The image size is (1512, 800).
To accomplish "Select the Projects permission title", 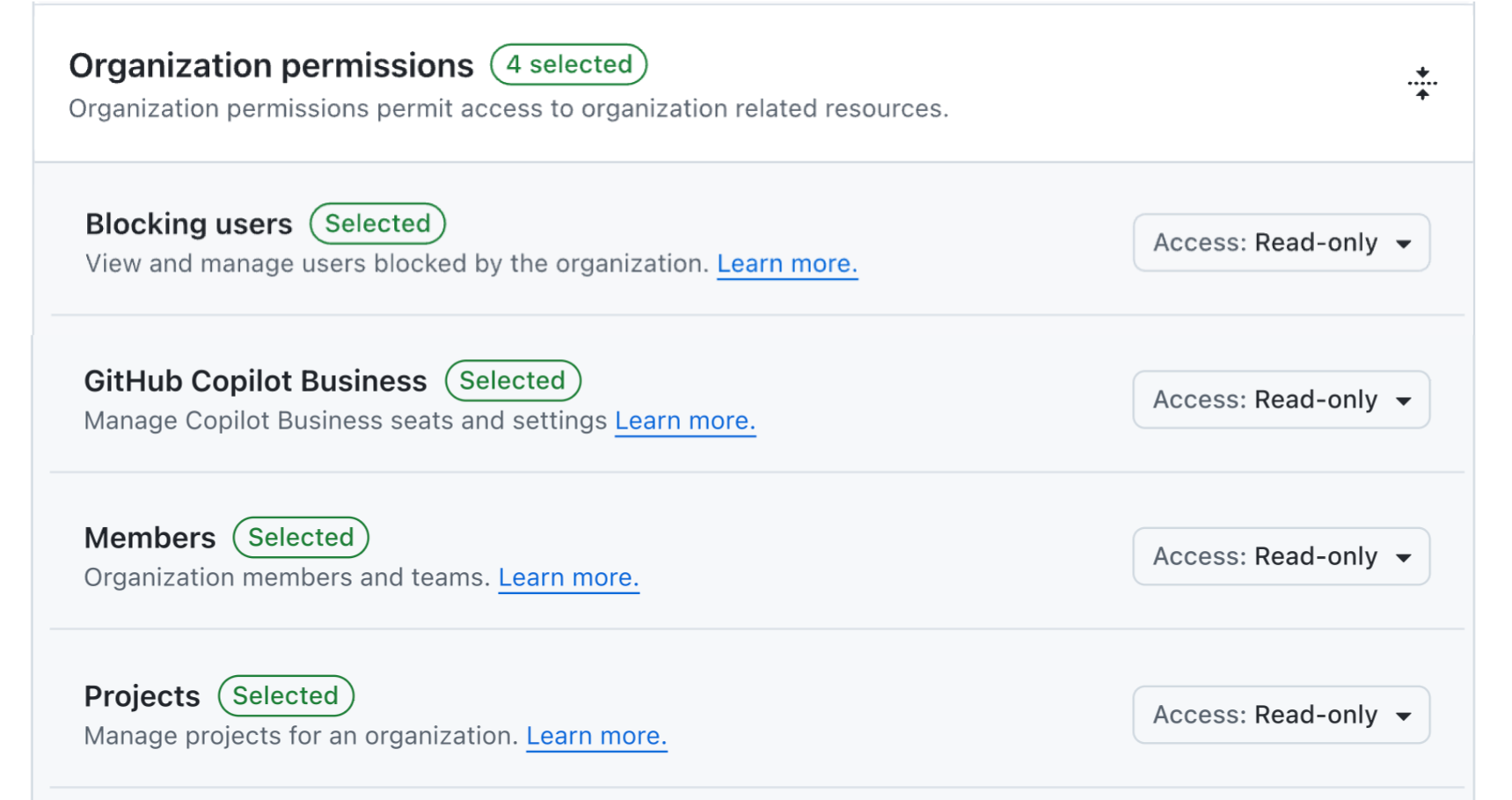I will click(142, 696).
